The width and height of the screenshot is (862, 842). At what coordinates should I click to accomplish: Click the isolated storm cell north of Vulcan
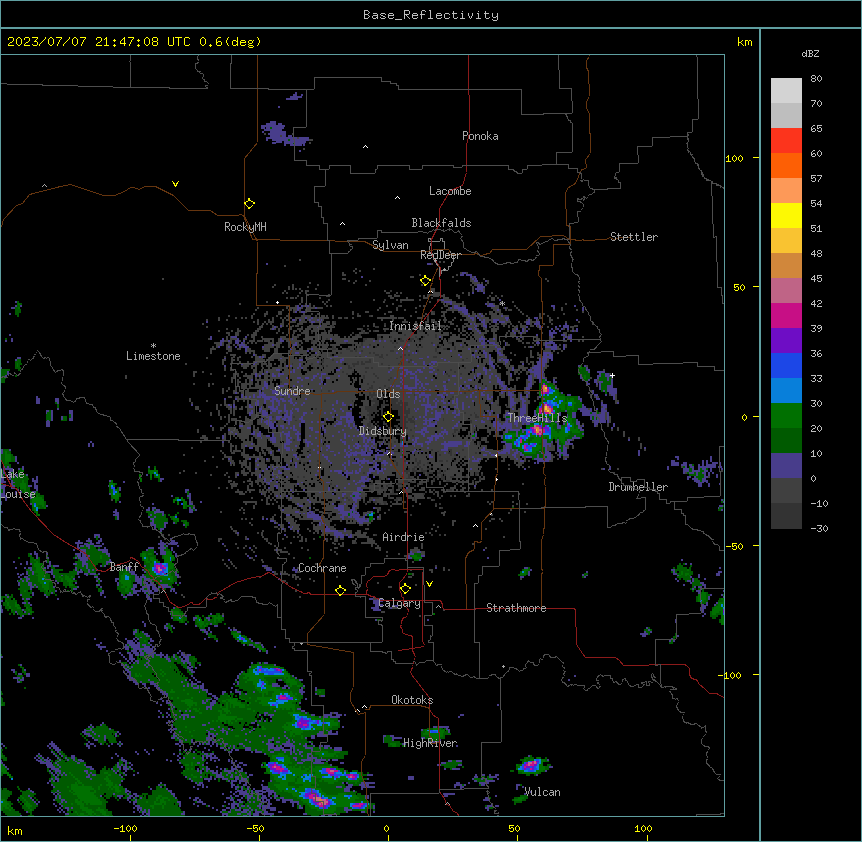[x=531, y=765]
